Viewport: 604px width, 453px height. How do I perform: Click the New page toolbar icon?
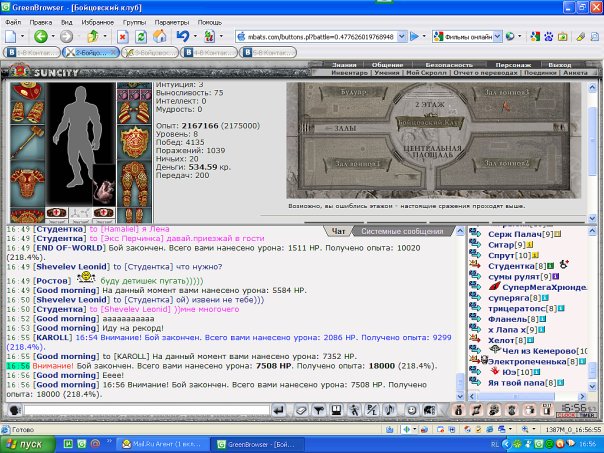click(x=10, y=37)
